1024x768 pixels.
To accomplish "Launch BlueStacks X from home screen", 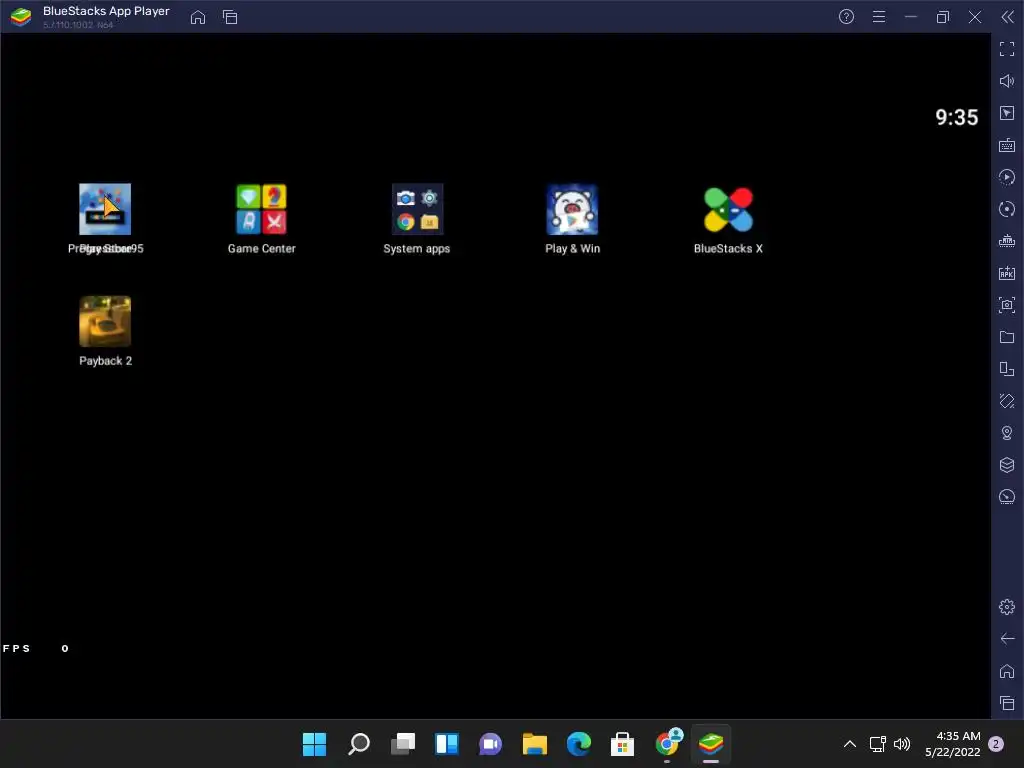I will click(728, 209).
